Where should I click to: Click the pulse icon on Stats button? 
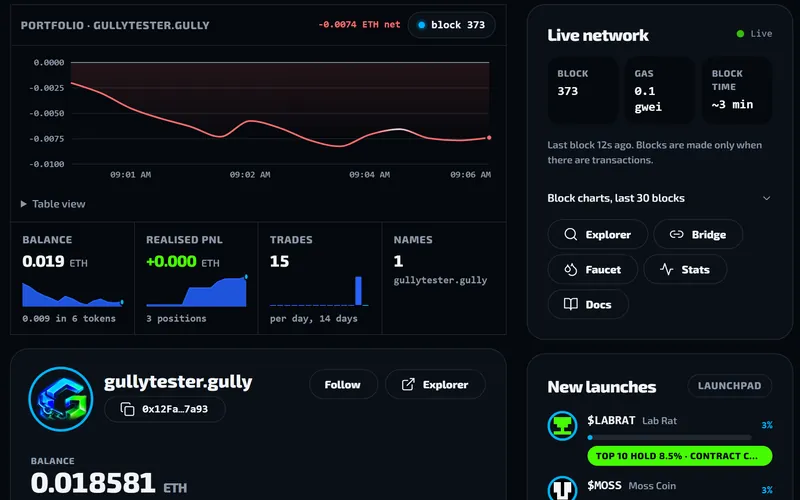tap(666, 269)
